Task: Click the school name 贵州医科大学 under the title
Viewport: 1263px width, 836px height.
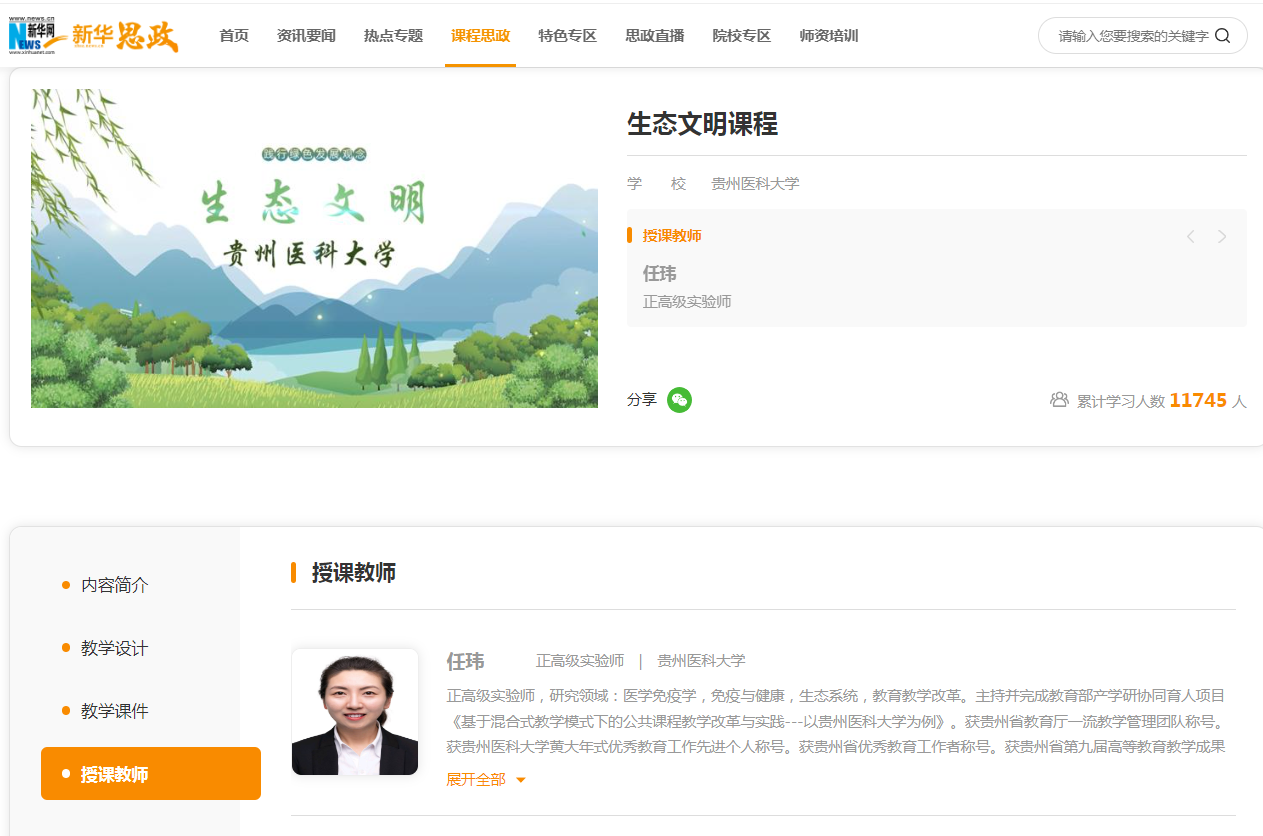Action: (x=755, y=184)
